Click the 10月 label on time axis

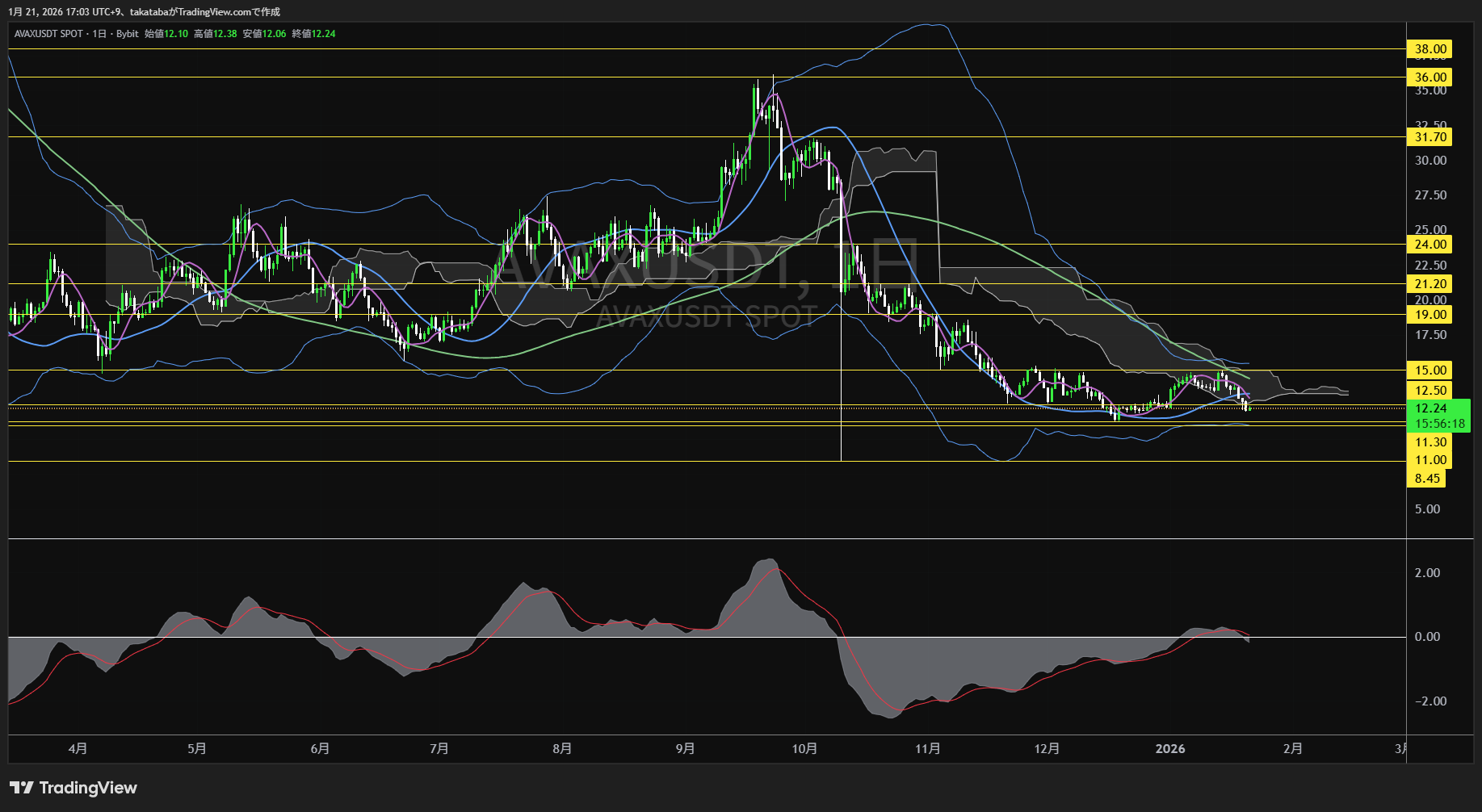click(804, 749)
